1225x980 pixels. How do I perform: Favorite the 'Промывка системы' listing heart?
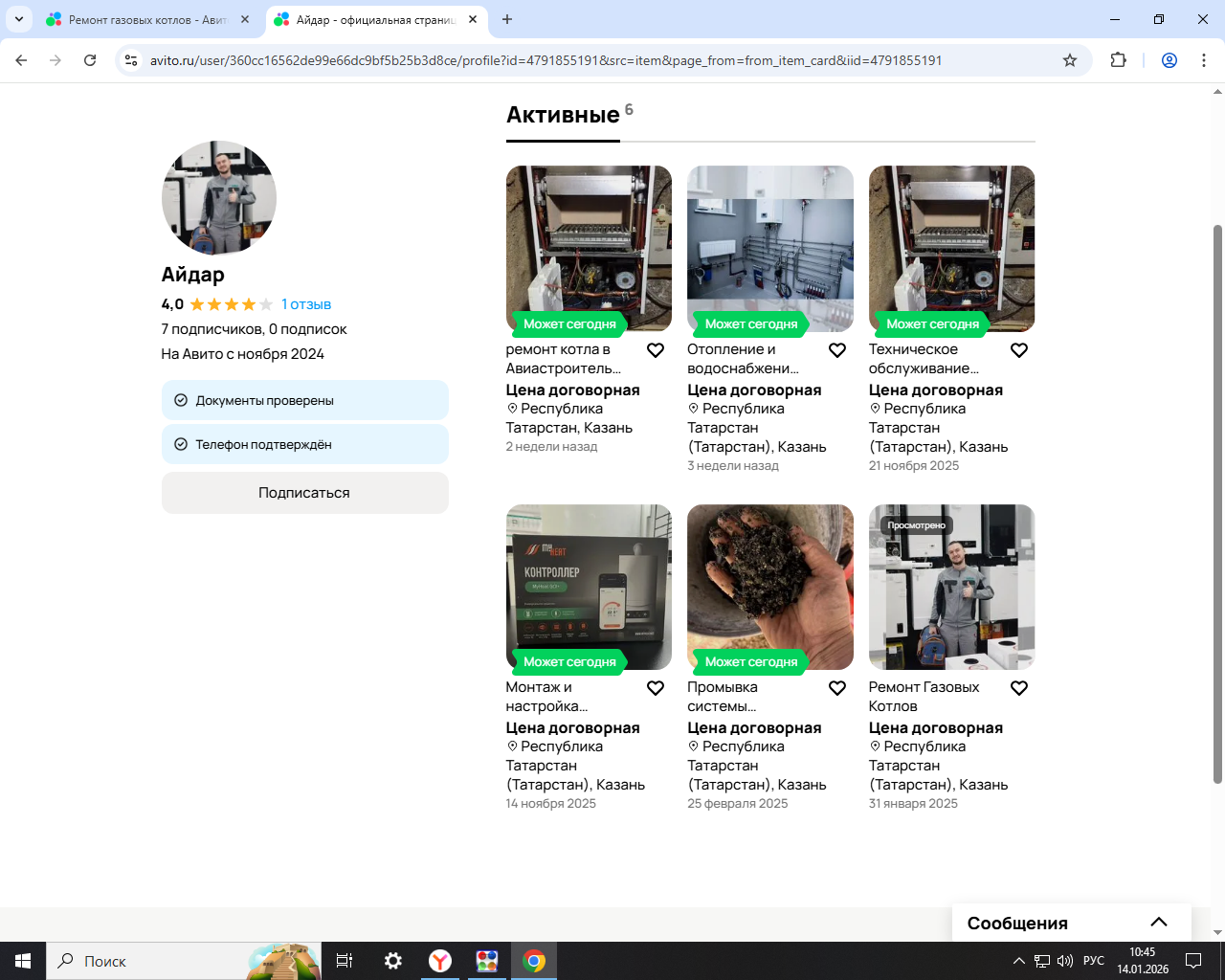[x=837, y=688]
